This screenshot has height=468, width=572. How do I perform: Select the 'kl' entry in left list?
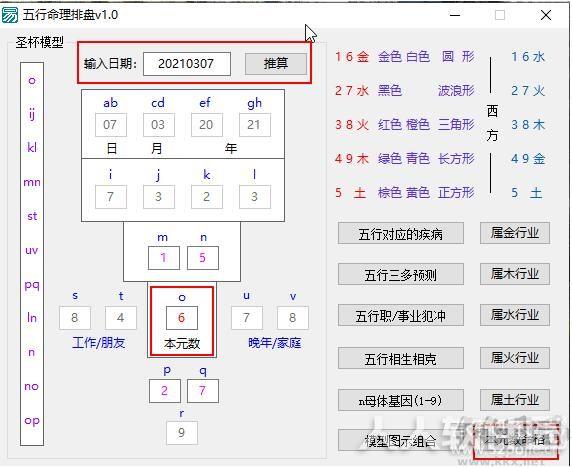32,148
